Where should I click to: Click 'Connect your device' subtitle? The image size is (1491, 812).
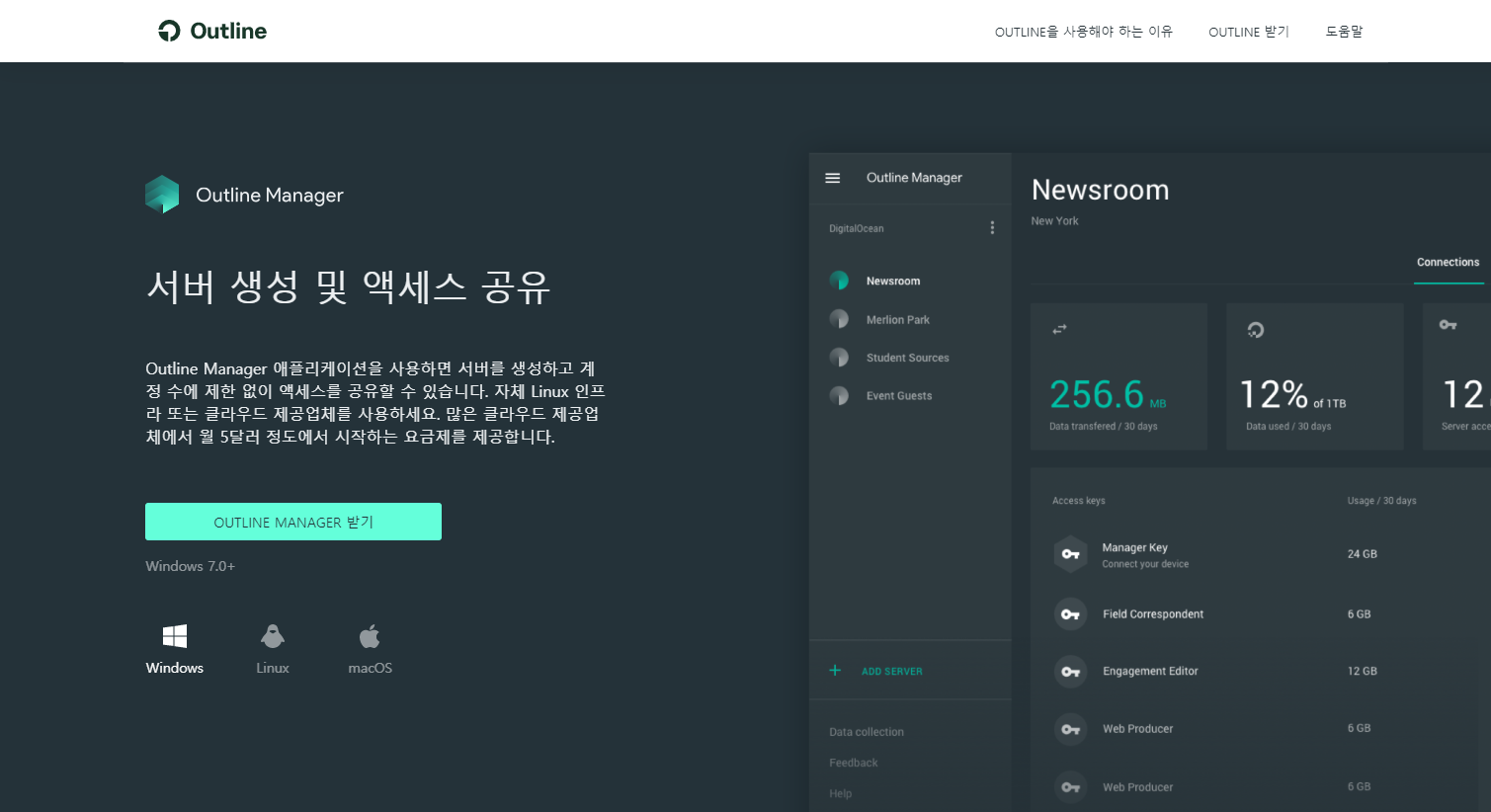1145,564
